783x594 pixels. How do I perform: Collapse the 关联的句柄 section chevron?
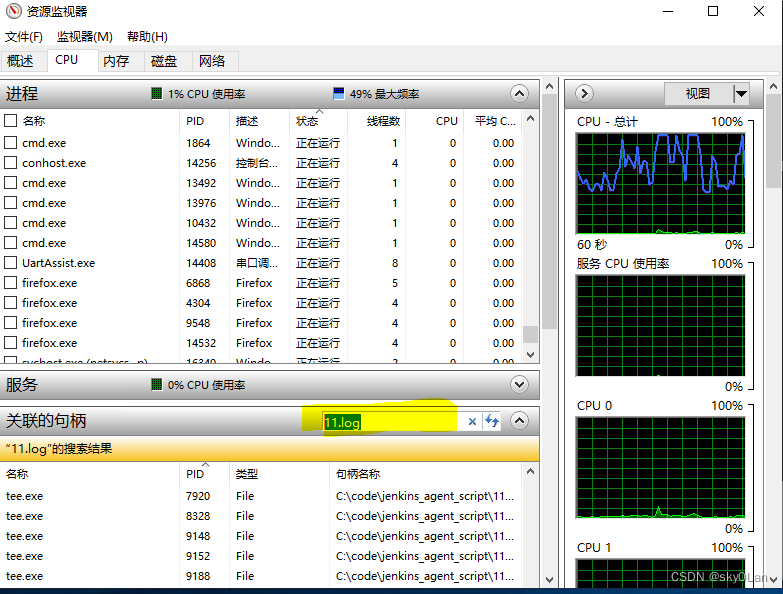click(x=519, y=421)
